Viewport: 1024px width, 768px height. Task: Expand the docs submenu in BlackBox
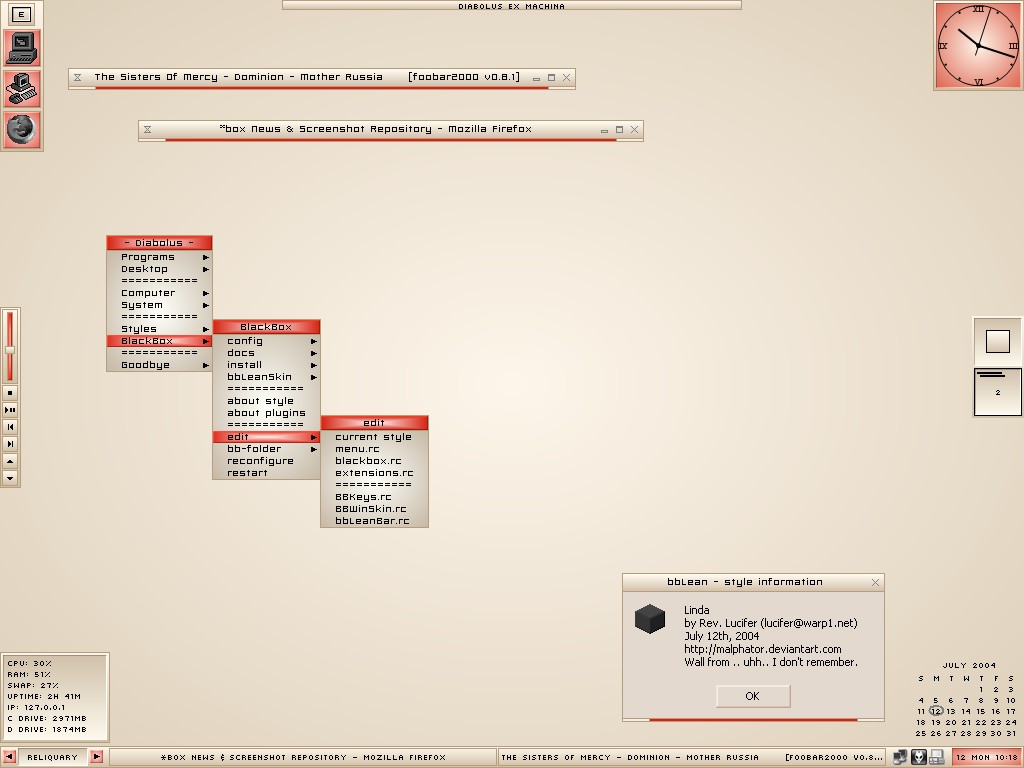click(266, 353)
